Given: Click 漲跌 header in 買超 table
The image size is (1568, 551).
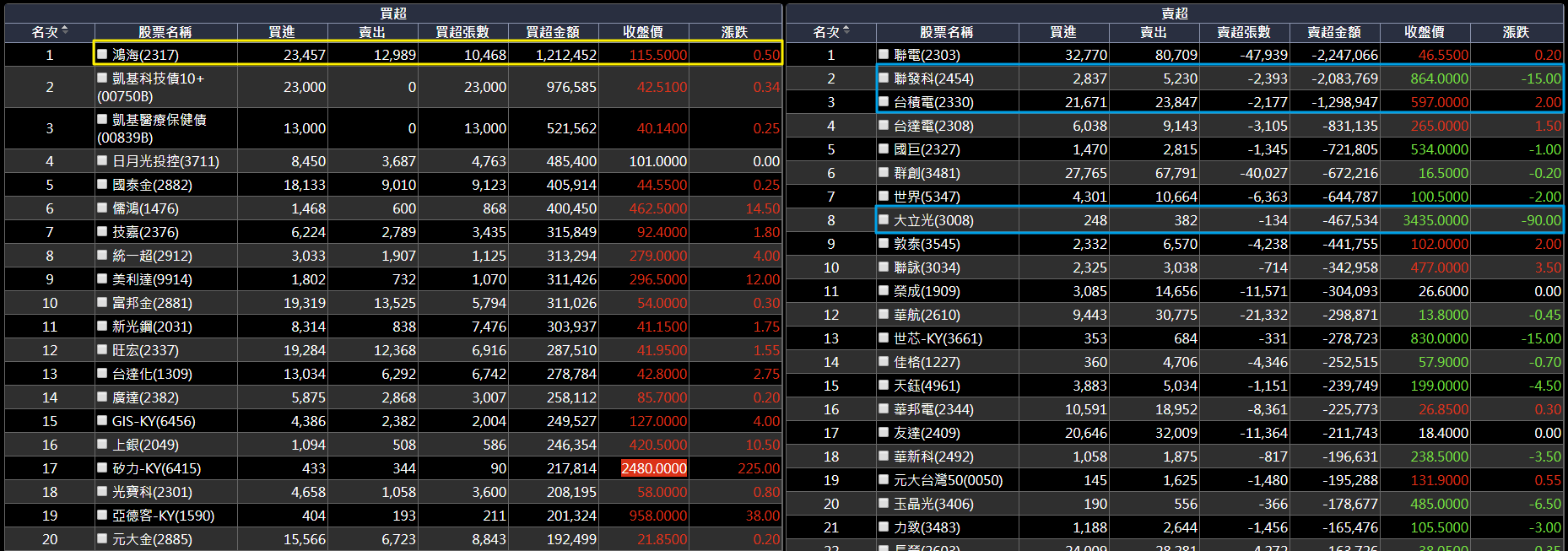Looking at the screenshot, I should pos(735,32).
